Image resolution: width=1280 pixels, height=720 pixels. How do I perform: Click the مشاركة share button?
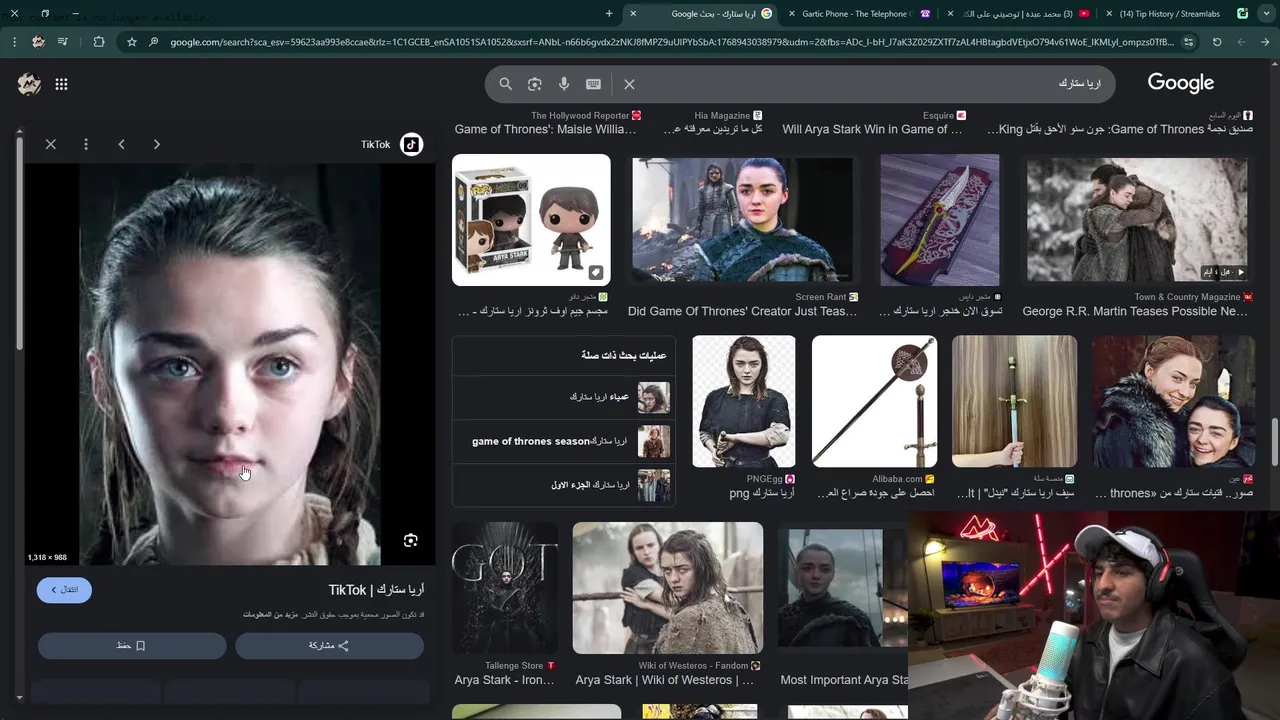coord(329,646)
